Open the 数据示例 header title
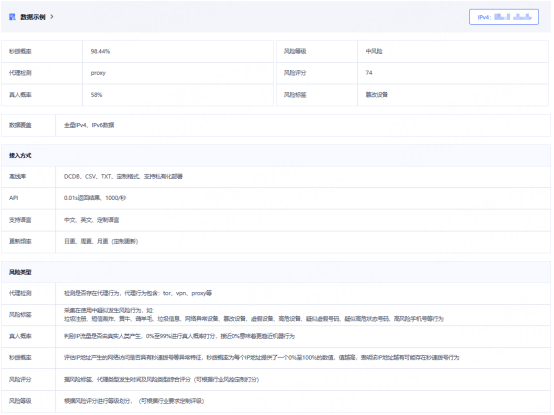554x415 pixels. tap(33, 17)
